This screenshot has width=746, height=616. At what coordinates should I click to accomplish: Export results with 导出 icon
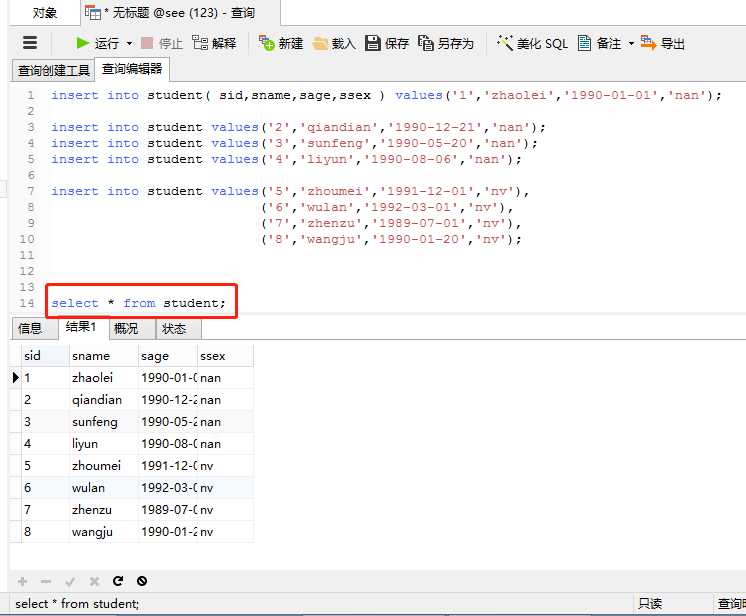(648, 43)
